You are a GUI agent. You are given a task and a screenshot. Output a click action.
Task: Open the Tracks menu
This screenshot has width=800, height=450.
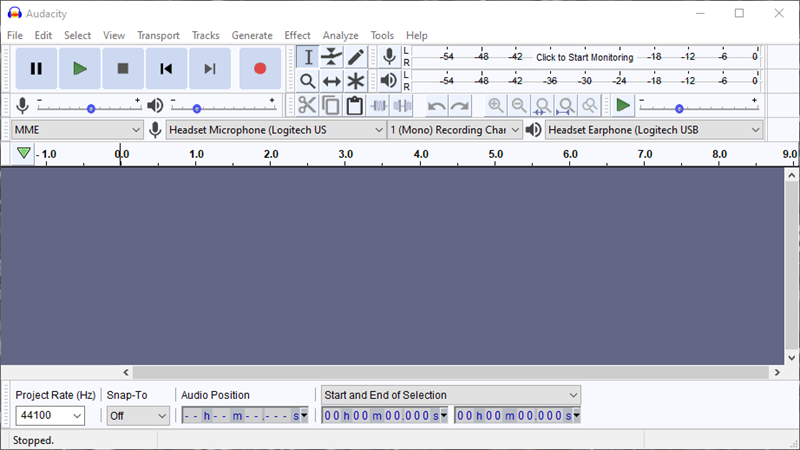[x=206, y=36]
